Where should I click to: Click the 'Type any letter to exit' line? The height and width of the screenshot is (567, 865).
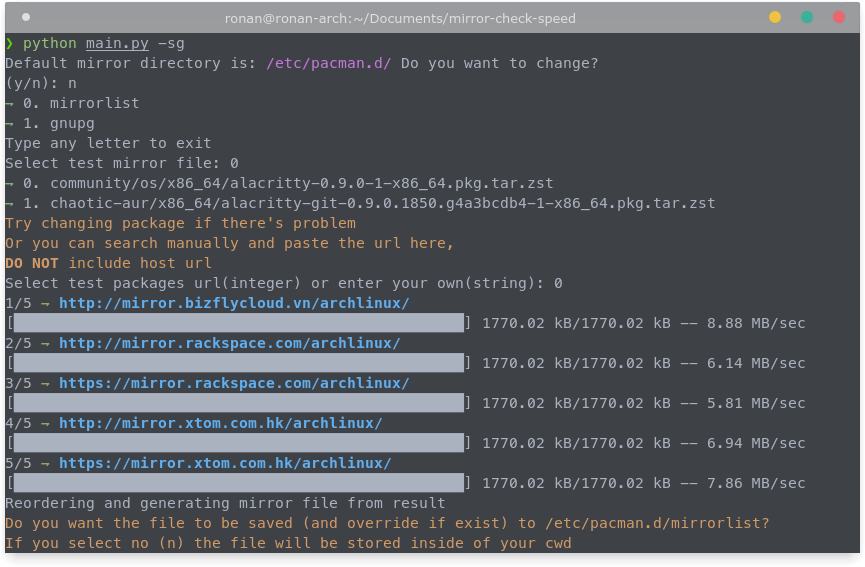[108, 143]
